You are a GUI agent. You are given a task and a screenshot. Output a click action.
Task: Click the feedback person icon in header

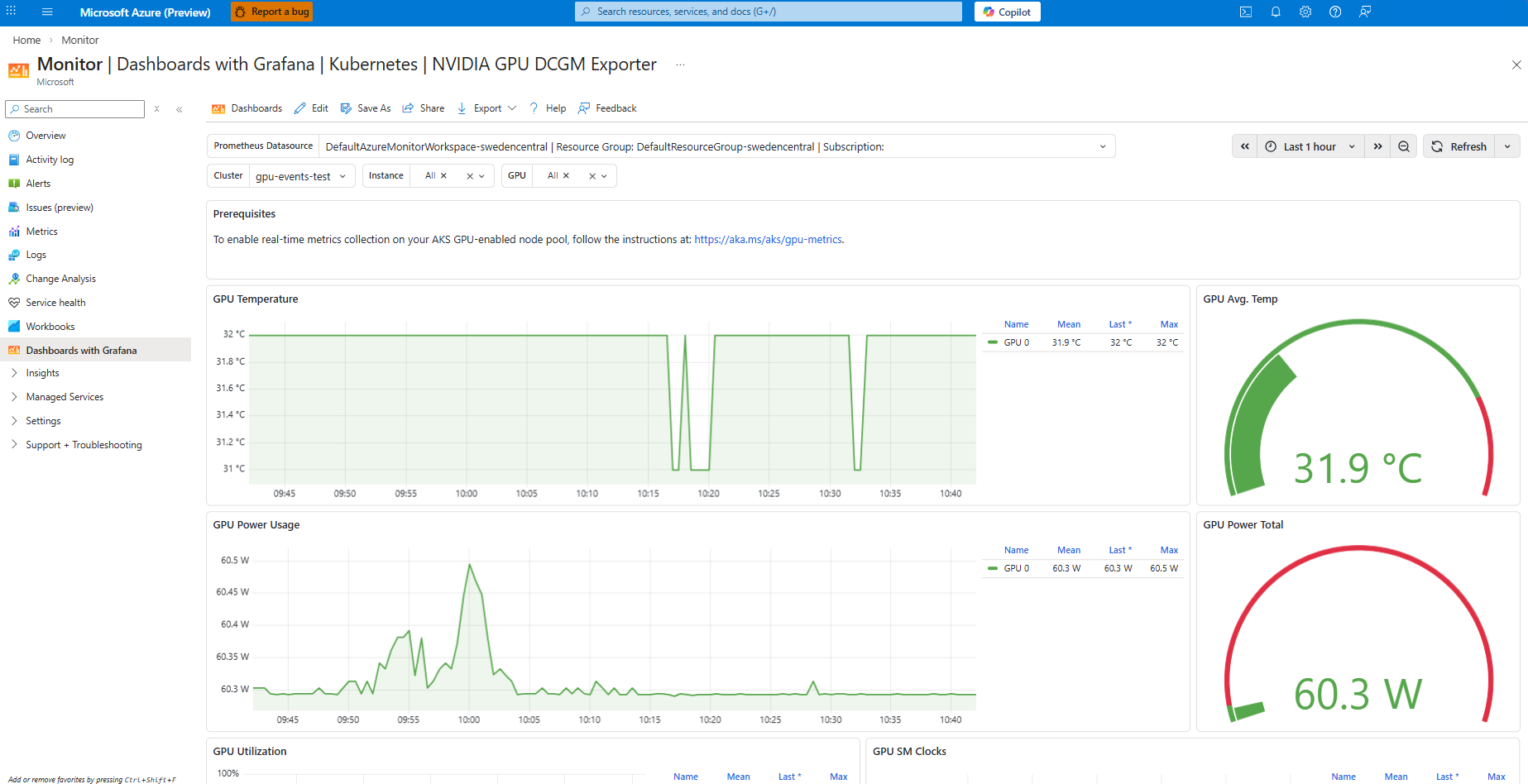pos(1365,12)
